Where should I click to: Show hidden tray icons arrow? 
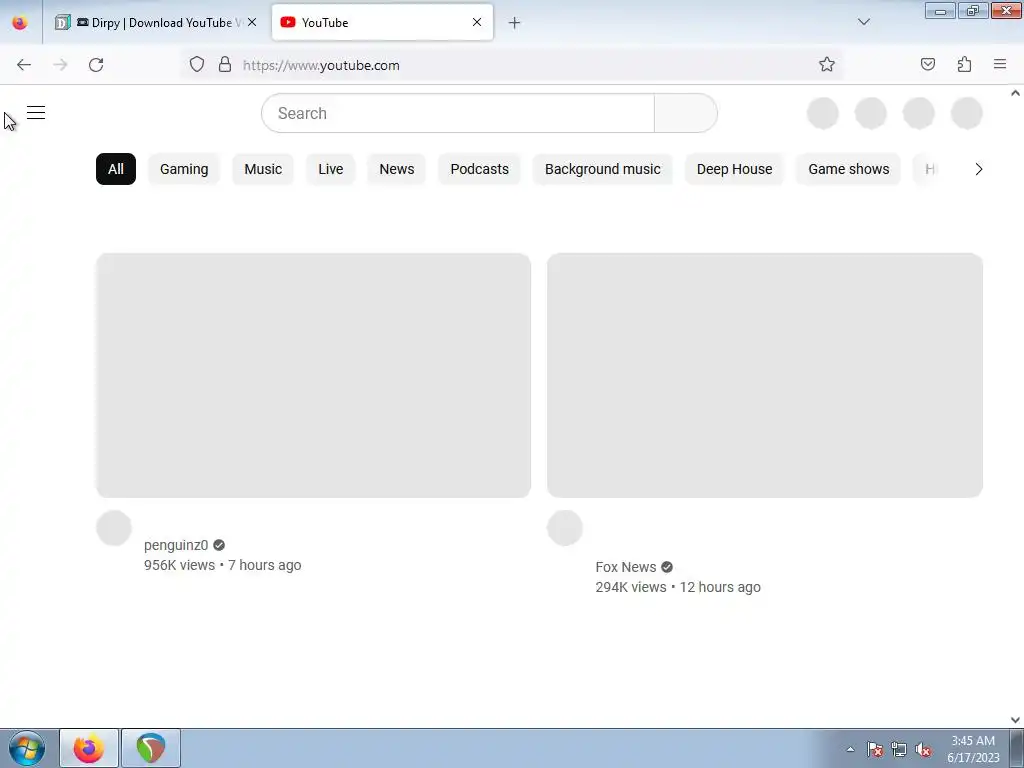pyautogui.click(x=850, y=749)
